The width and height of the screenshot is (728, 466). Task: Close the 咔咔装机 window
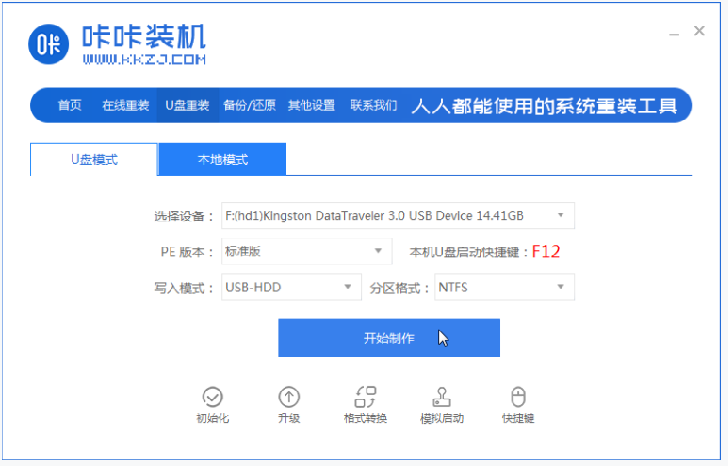(x=700, y=32)
